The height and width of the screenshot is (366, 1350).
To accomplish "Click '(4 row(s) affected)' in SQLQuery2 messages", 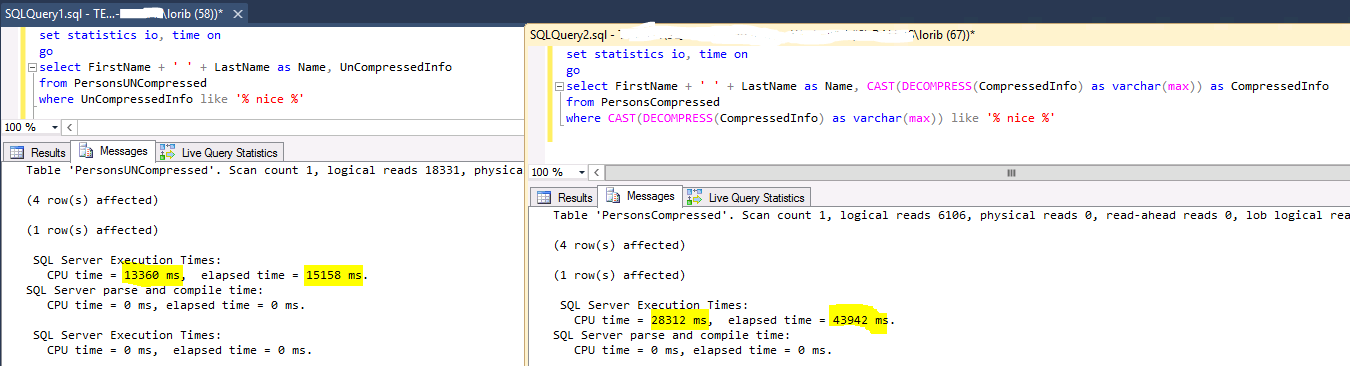I will (619, 245).
